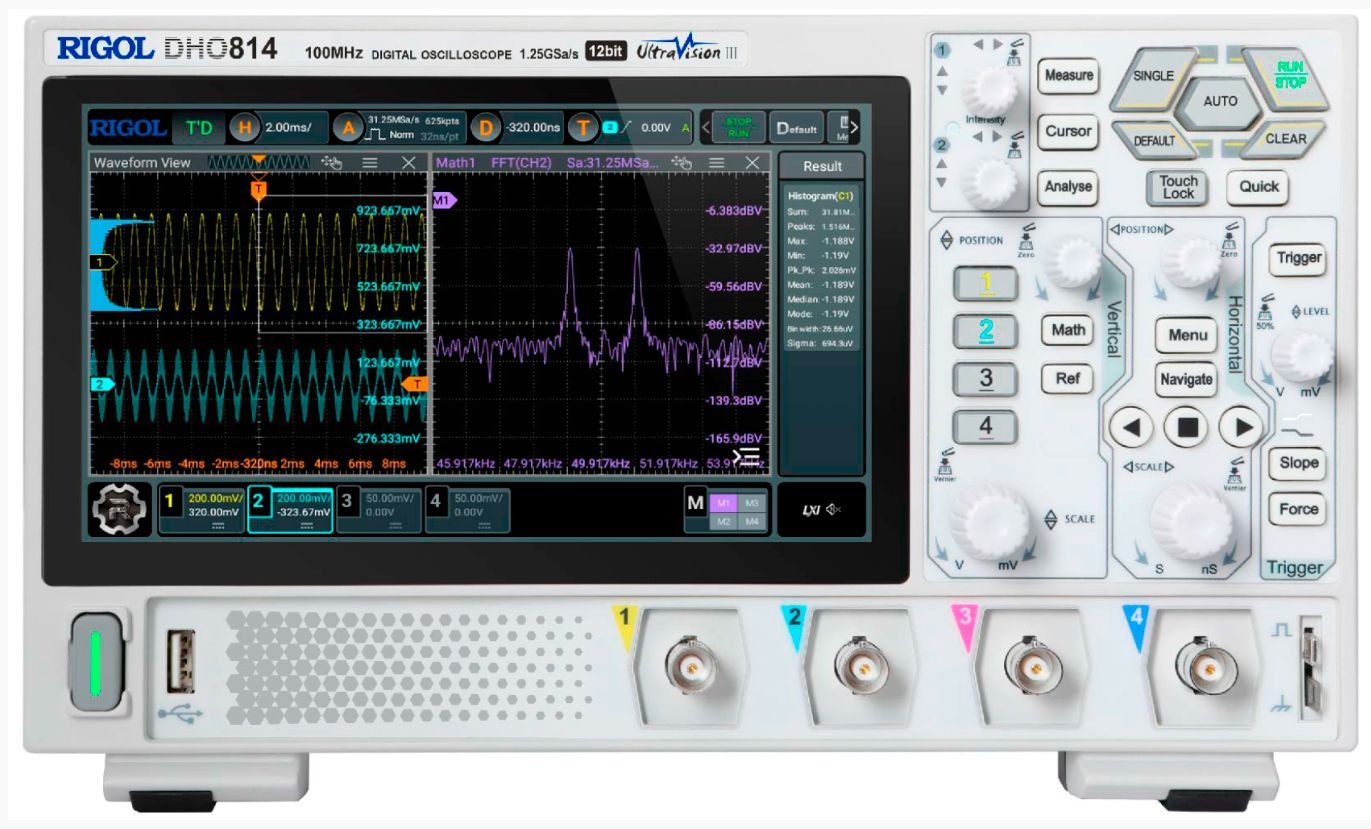Tap the orange T trigger icon in toolbar
This screenshot has width=1371, height=829.
tap(582, 128)
